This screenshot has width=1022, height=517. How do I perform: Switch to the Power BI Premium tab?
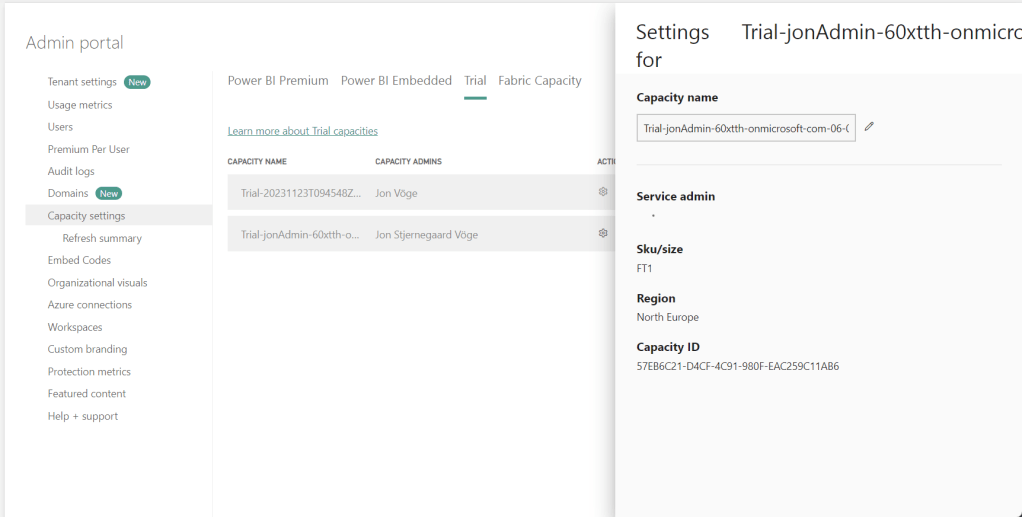coord(278,81)
